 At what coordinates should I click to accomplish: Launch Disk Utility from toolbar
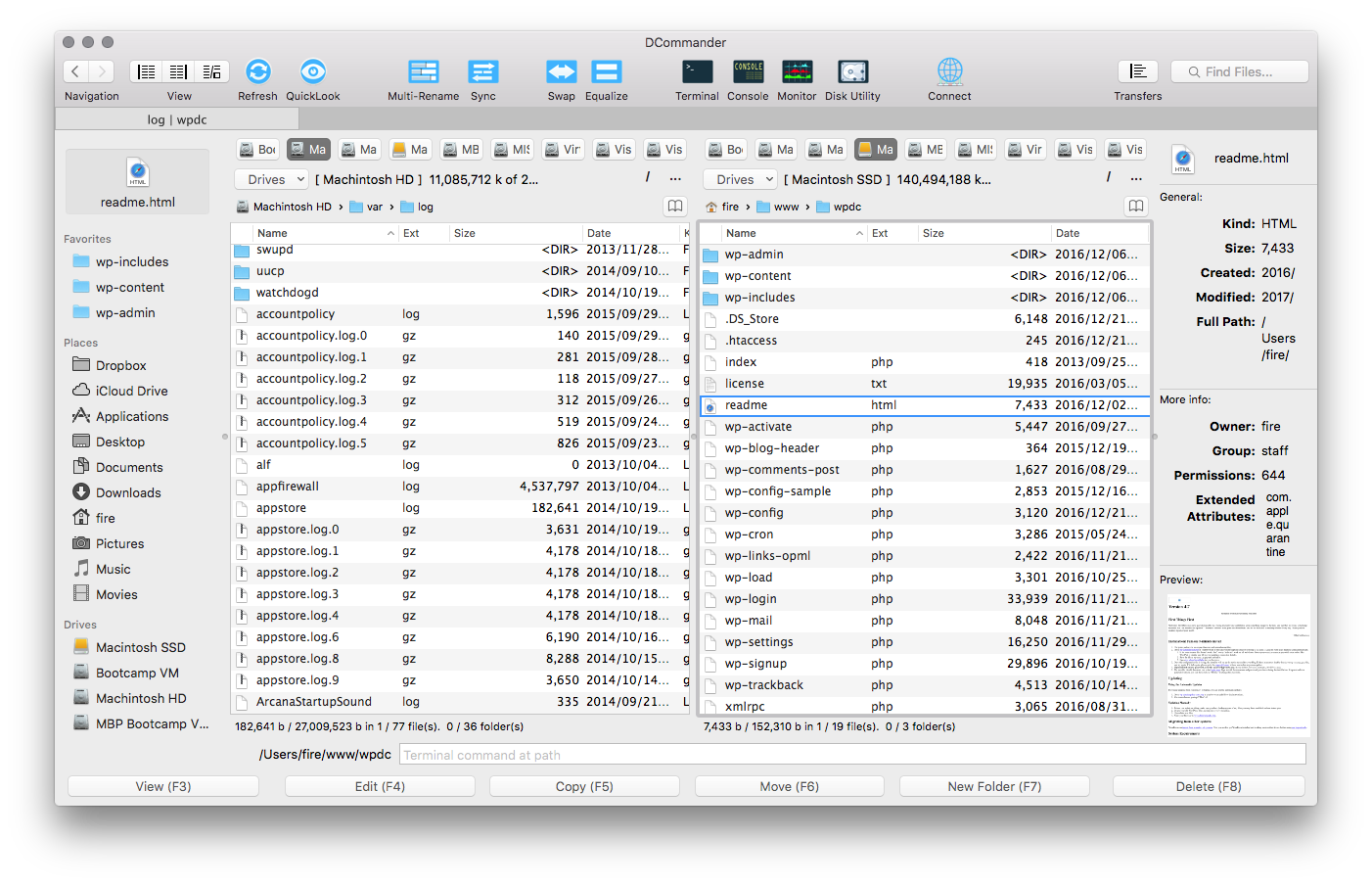(x=853, y=71)
